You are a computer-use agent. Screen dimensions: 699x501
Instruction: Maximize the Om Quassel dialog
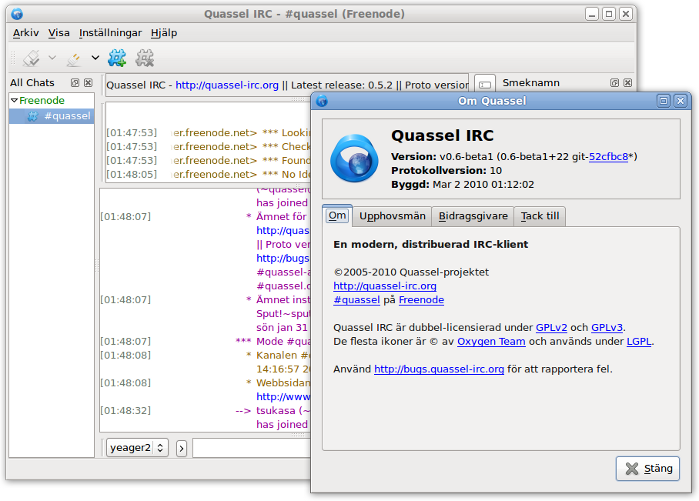663,101
